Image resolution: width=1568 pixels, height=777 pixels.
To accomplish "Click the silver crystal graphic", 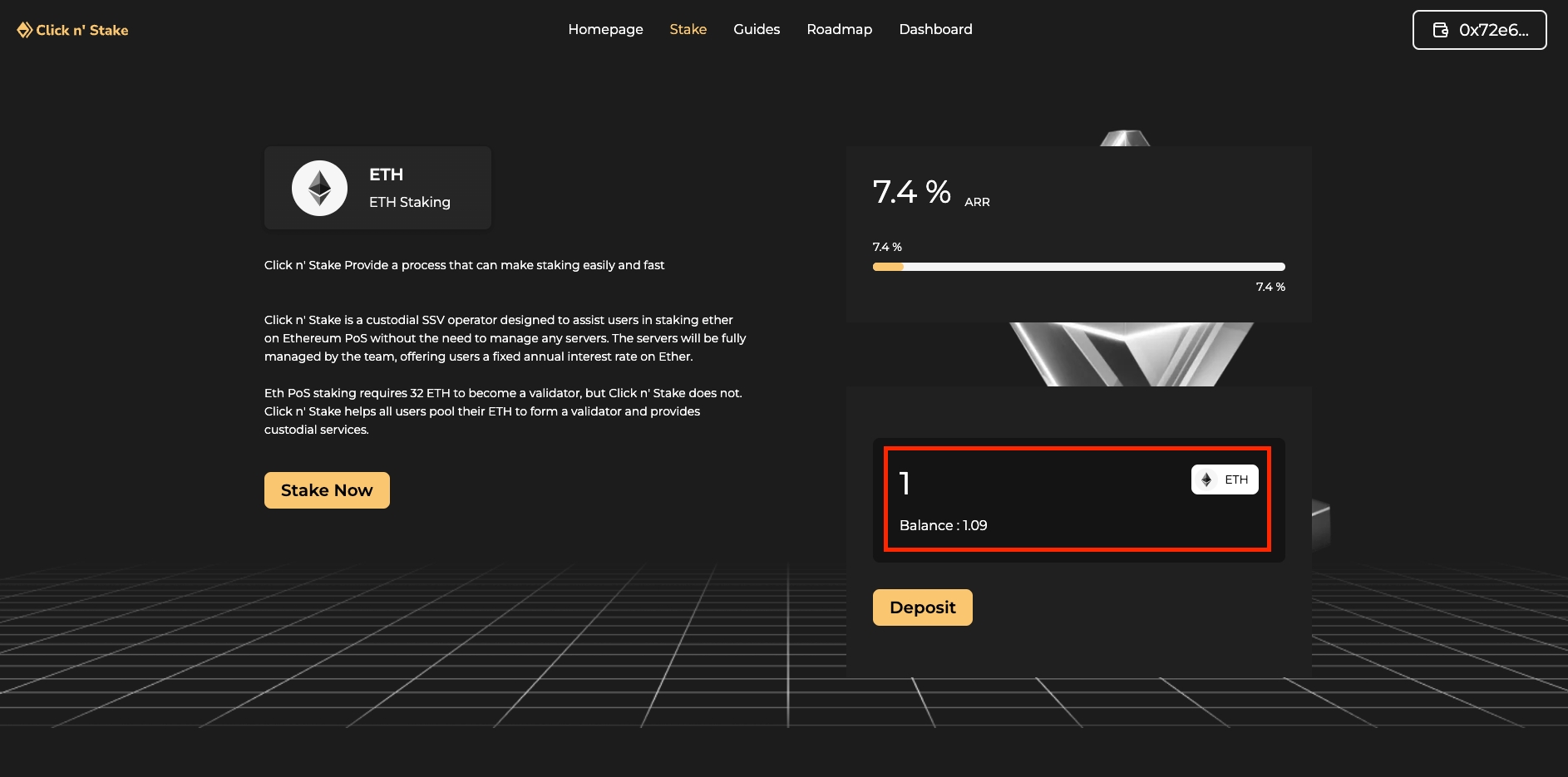I will pyautogui.click(x=1131, y=354).
